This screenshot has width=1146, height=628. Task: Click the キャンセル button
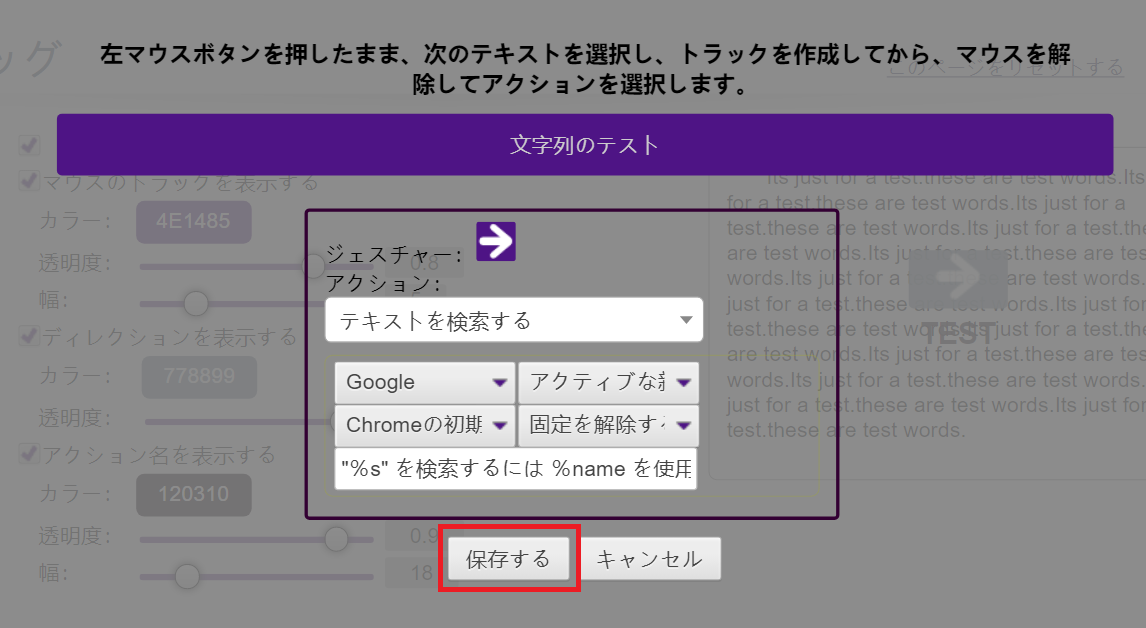[650, 559]
